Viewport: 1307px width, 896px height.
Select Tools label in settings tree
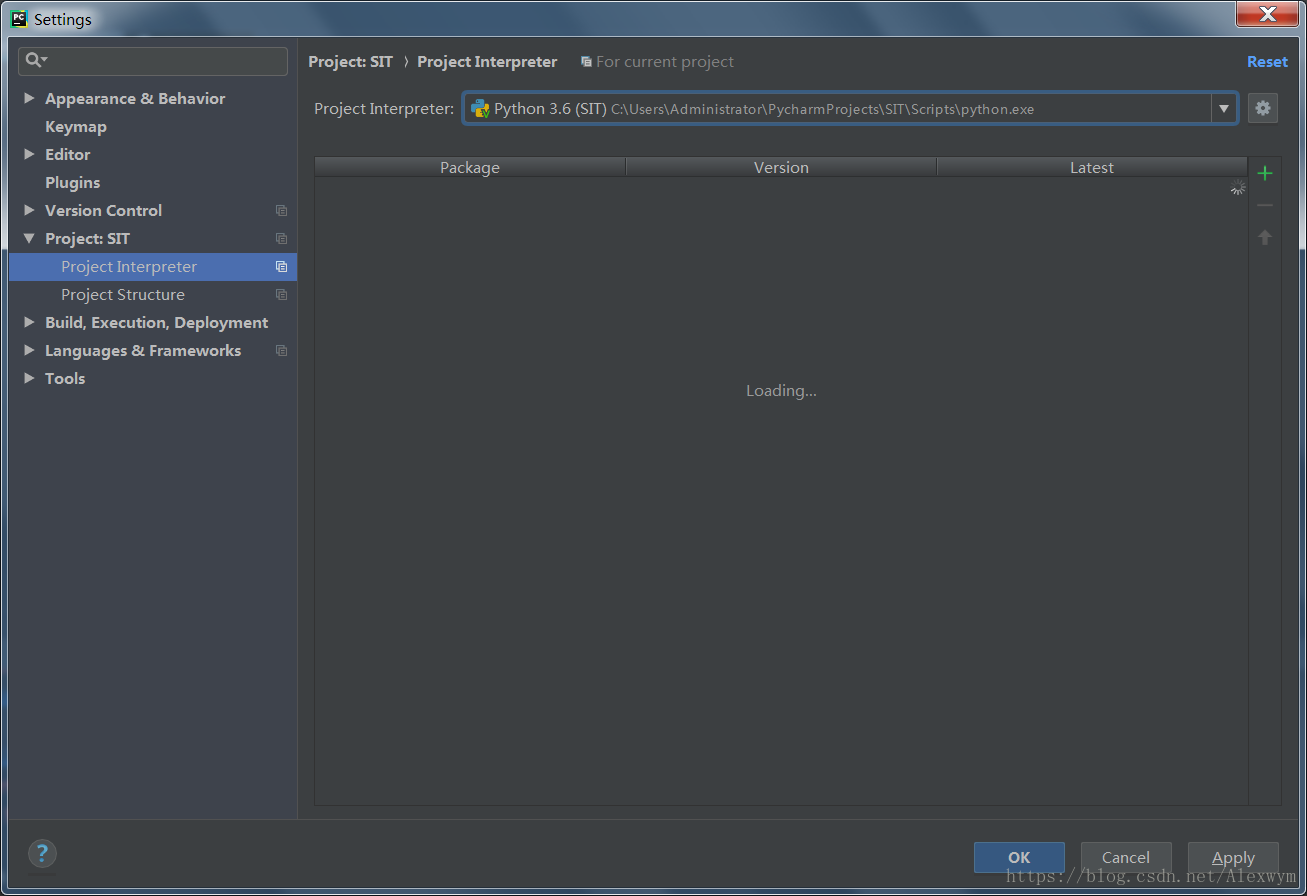65,378
